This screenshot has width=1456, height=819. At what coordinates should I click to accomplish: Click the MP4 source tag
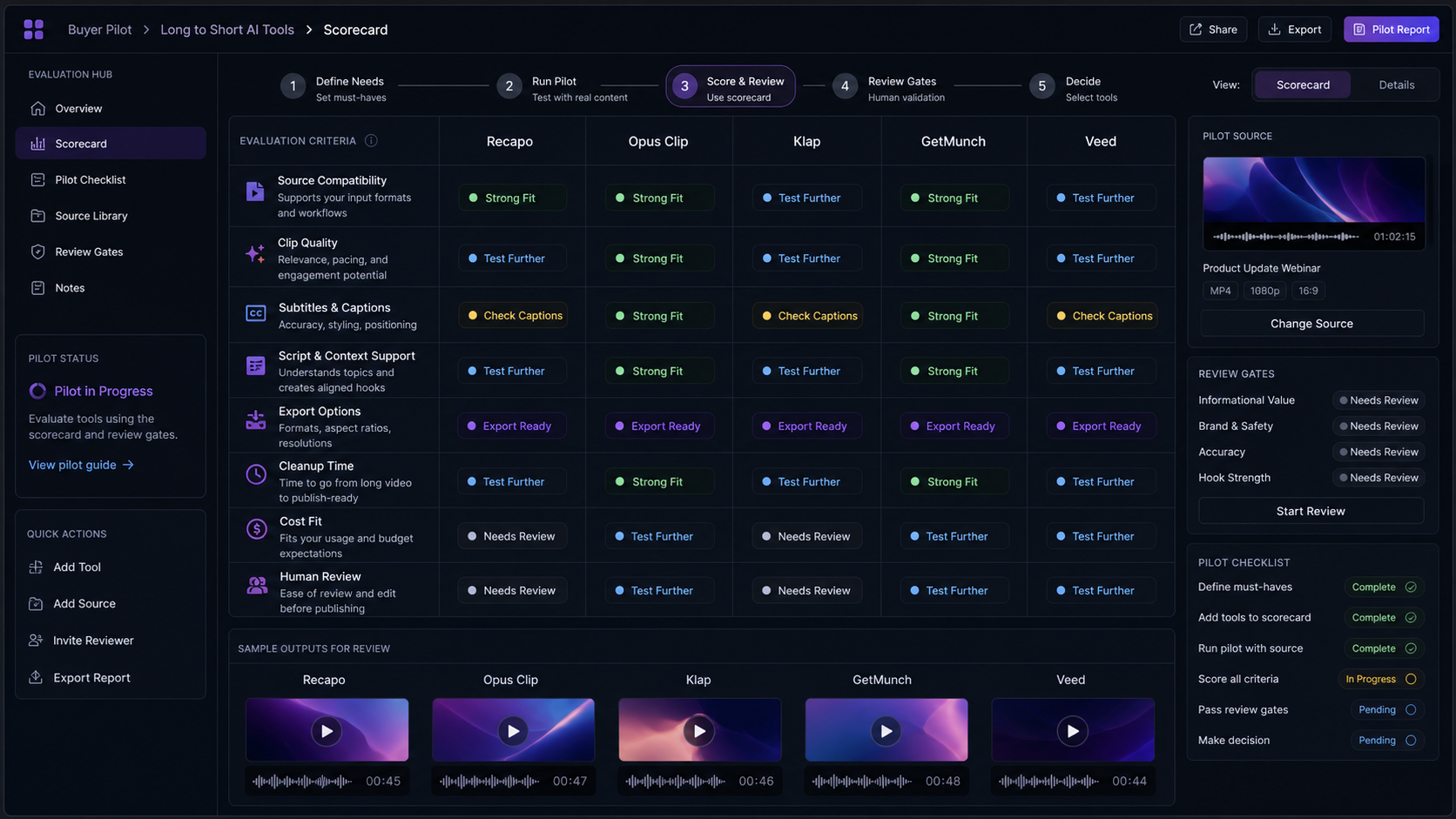pyautogui.click(x=1220, y=292)
